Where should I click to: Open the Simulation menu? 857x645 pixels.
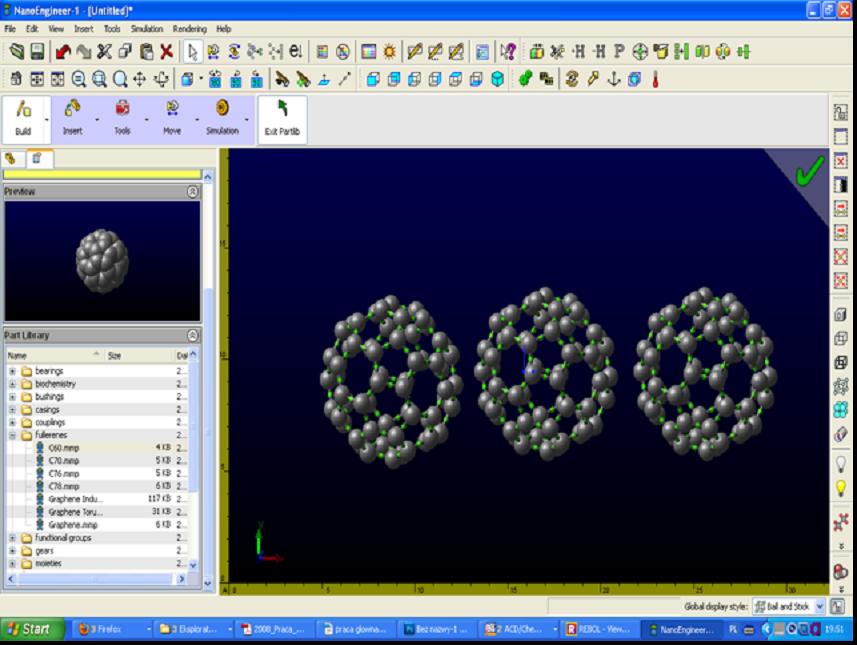coord(146,28)
